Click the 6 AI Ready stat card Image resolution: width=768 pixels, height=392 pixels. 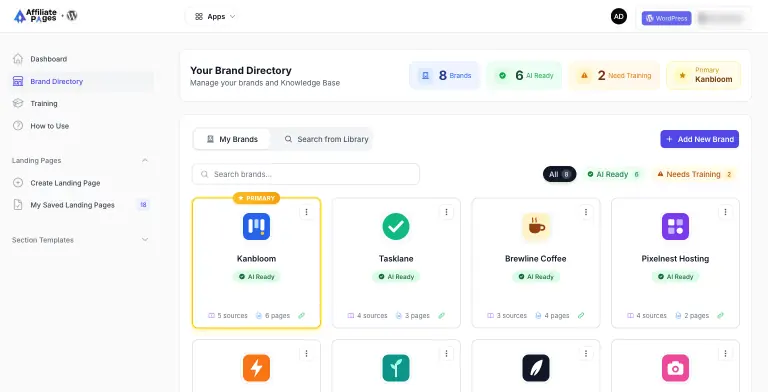click(525, 75)
